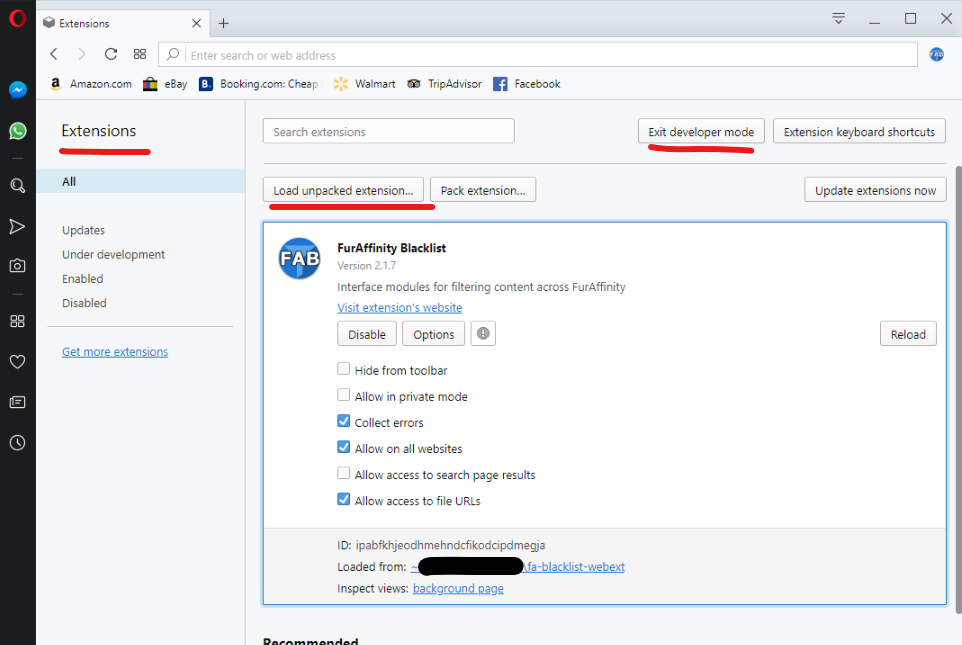The image size is (962, 645).
Task: Click the FAB extension toolbar icon
Action: (936, 55)
